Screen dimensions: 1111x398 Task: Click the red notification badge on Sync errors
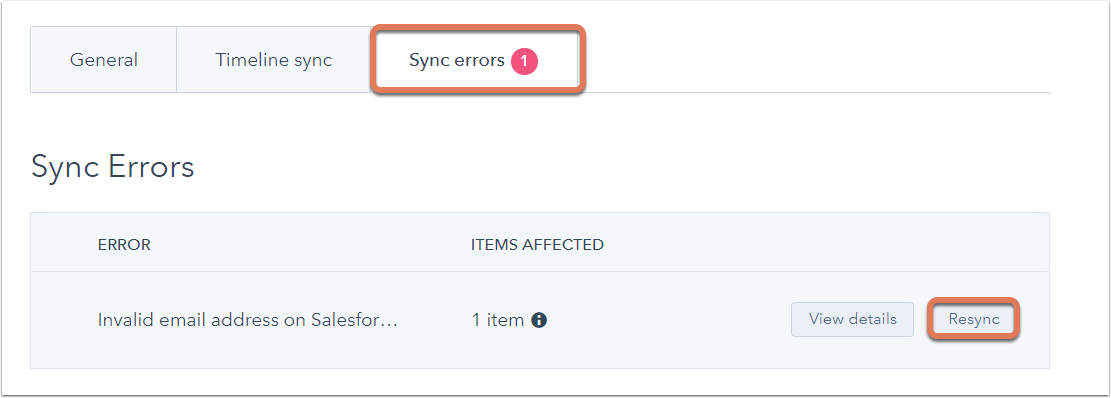(524, 62)
